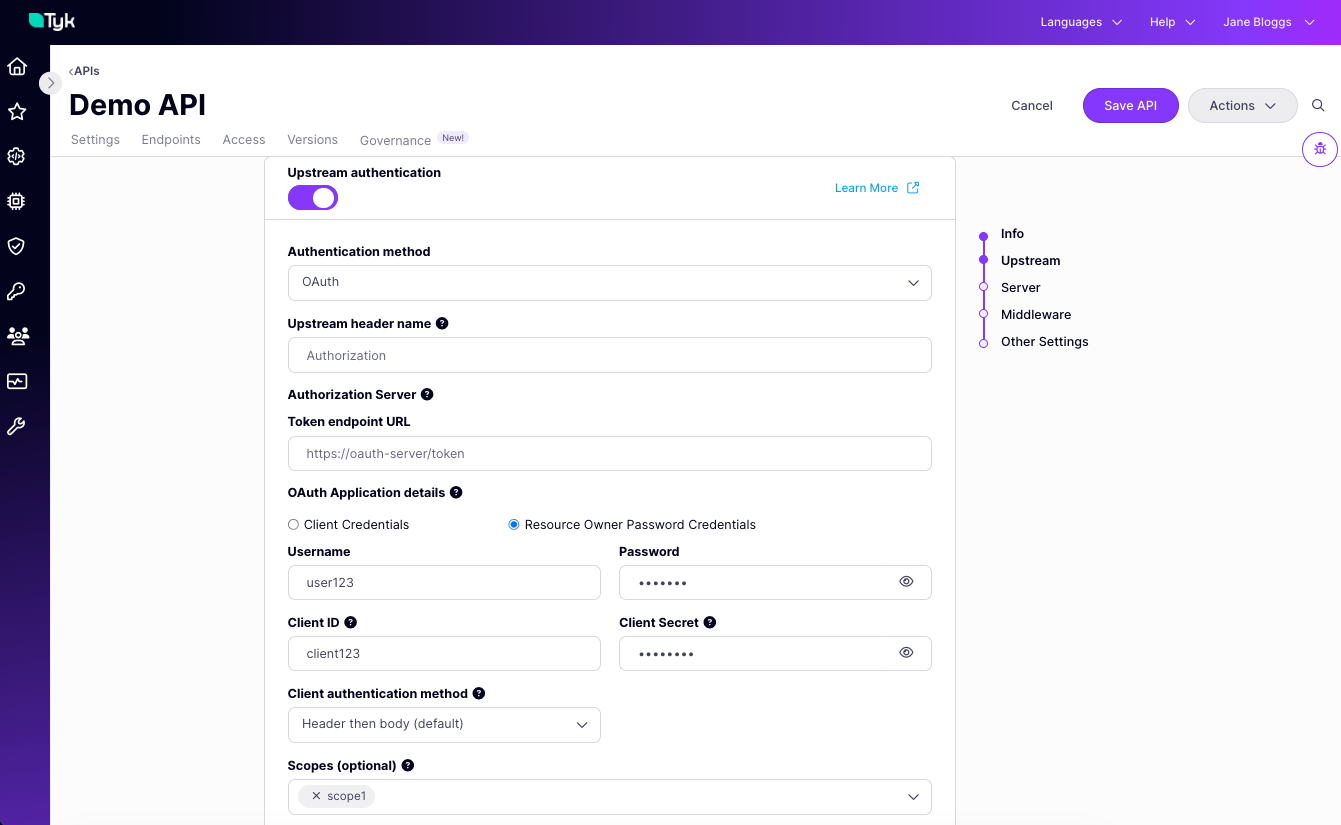Click the external link icon beside Learn More
This screenshot has width=1341, height=825.
(x=913, y=188)
